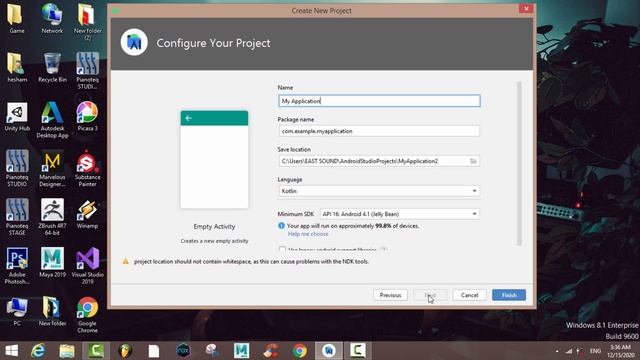Open the Language dropdown set to Kotlin

click(379, 191)
